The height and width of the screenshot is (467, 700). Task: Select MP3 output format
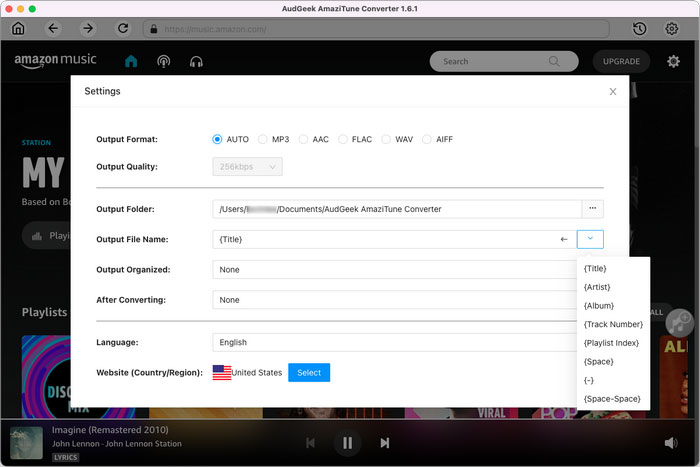pos(262,139)
